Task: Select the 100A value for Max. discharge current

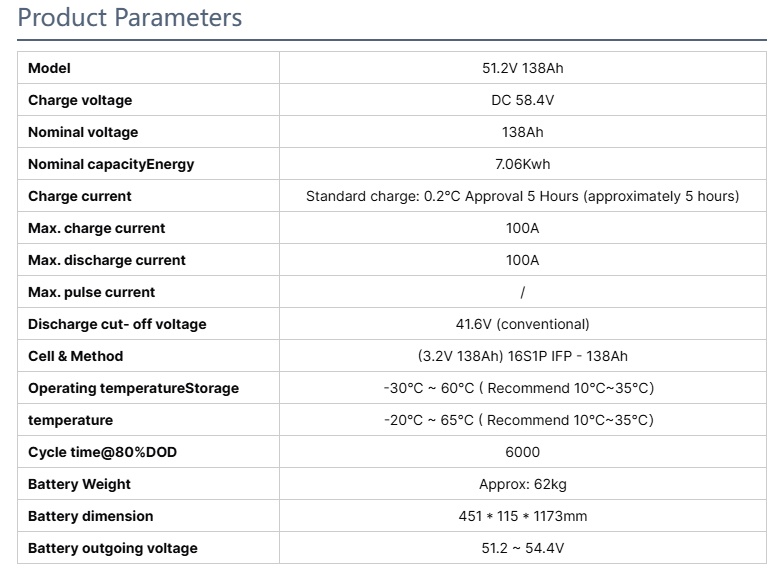Action: point(522,260)
